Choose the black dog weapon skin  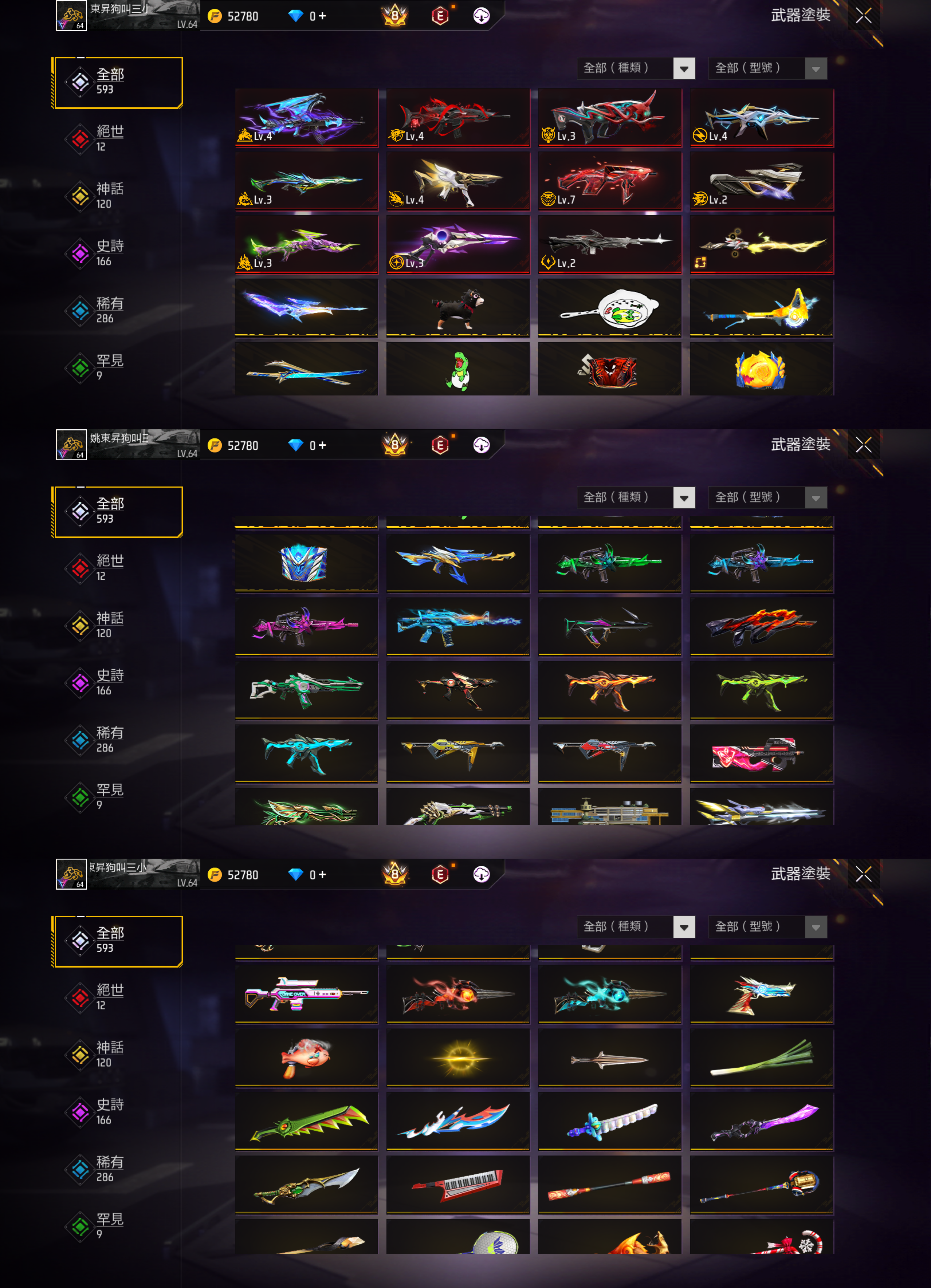click(458, 308)
